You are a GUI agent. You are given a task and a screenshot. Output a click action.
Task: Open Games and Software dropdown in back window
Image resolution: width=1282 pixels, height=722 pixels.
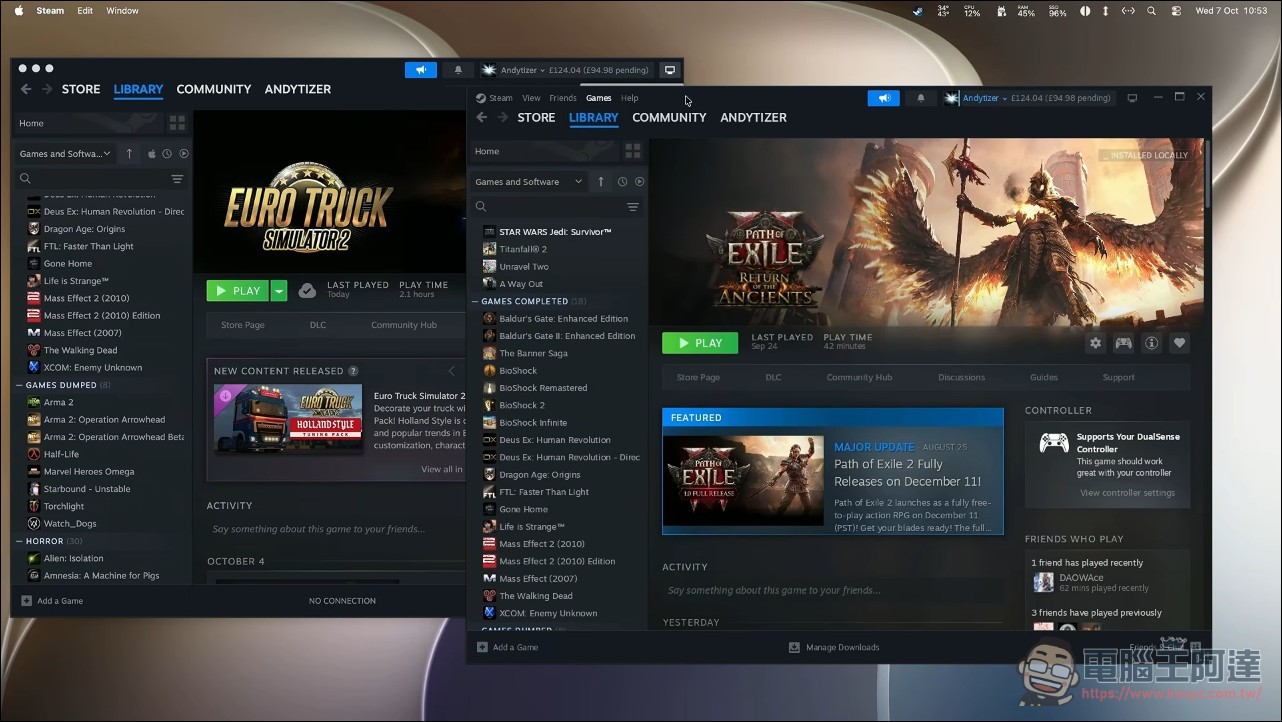65,154
